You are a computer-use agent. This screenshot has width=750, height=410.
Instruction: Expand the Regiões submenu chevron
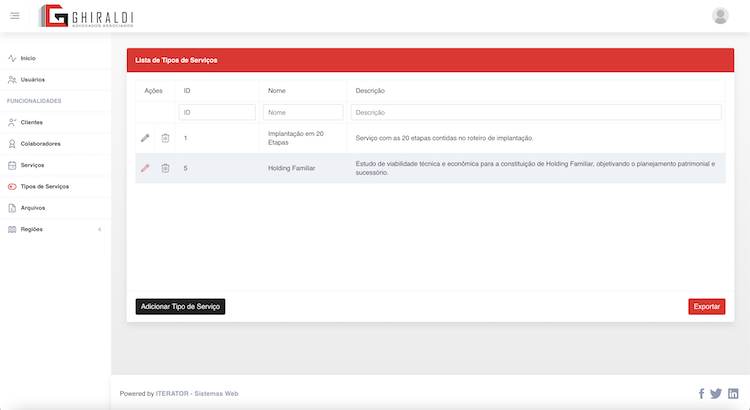pos(99,230)
